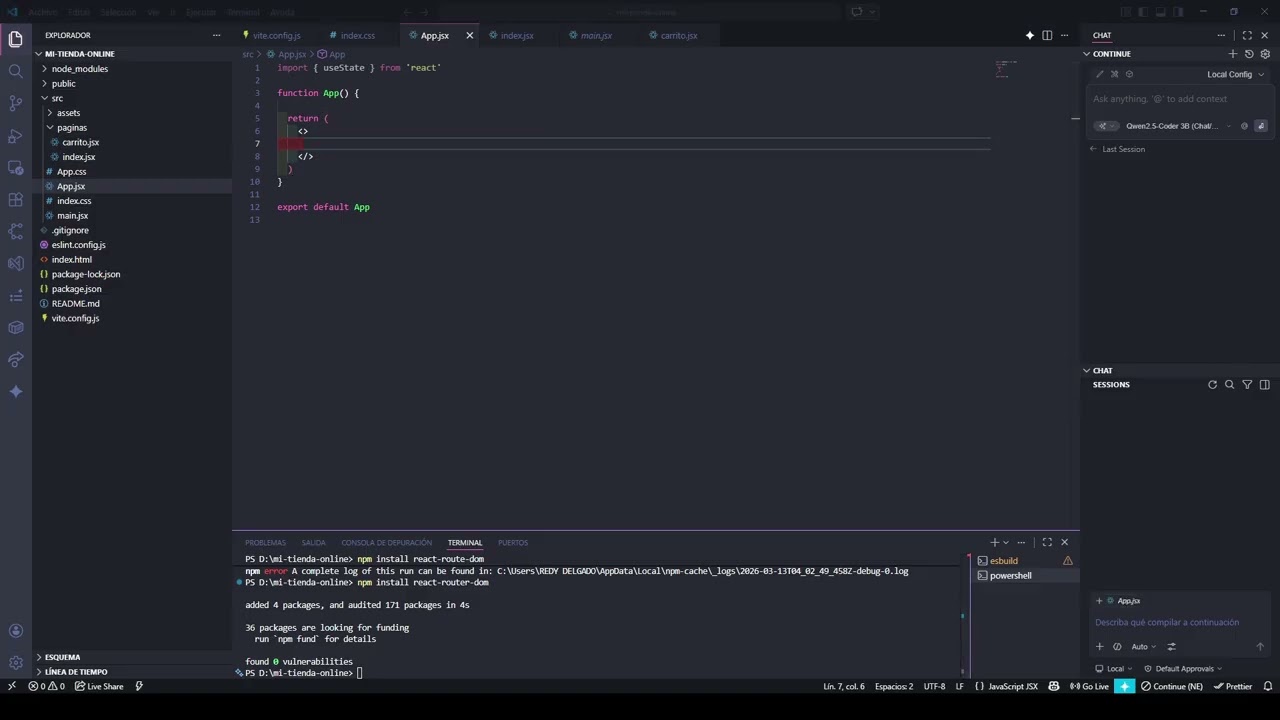
Task: Open notifications bell in status bar
Action: [1268, 686]
